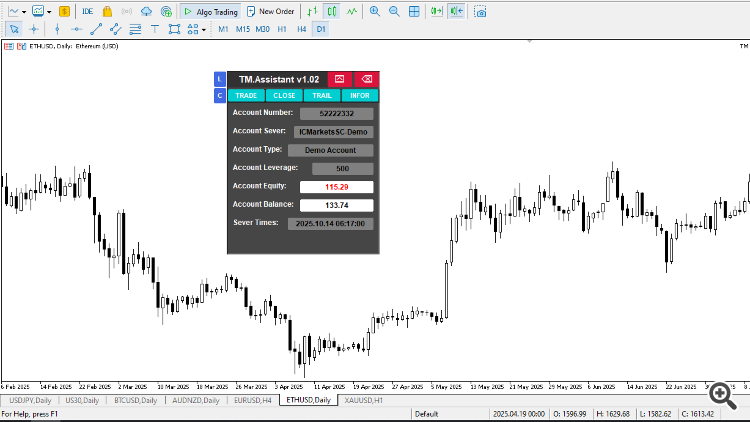Switch timeframe to M15

coord(243,29)
